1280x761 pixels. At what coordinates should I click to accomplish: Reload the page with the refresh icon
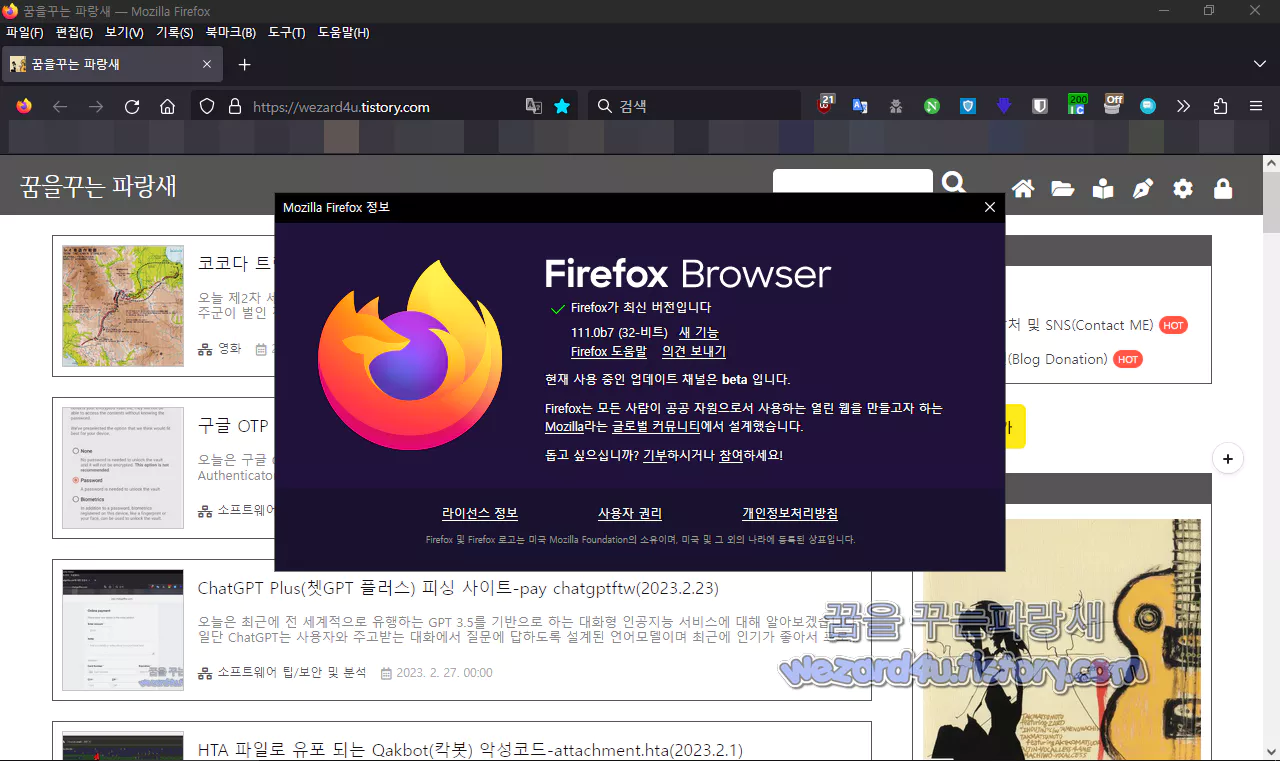(132, 106)
